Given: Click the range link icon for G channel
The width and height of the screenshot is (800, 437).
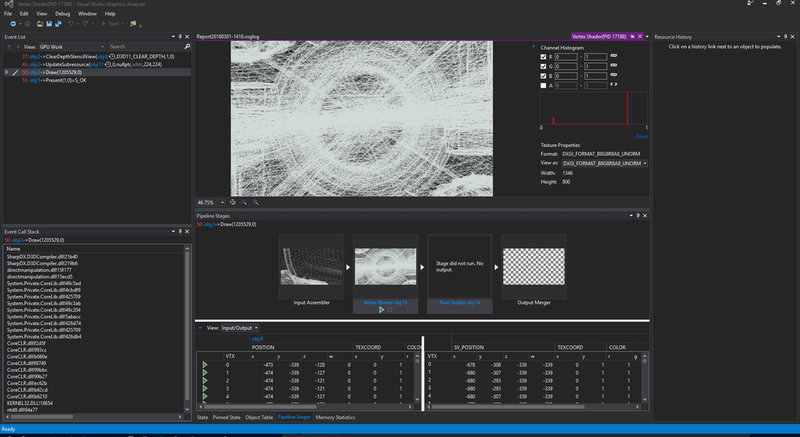Looking at the screenshot, I should coord(613,66).
